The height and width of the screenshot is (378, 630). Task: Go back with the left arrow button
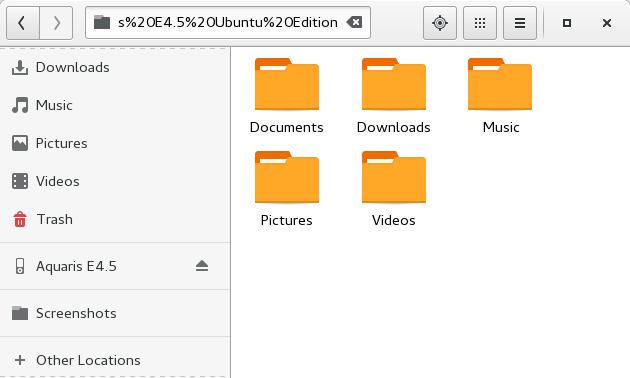(23, 23)
